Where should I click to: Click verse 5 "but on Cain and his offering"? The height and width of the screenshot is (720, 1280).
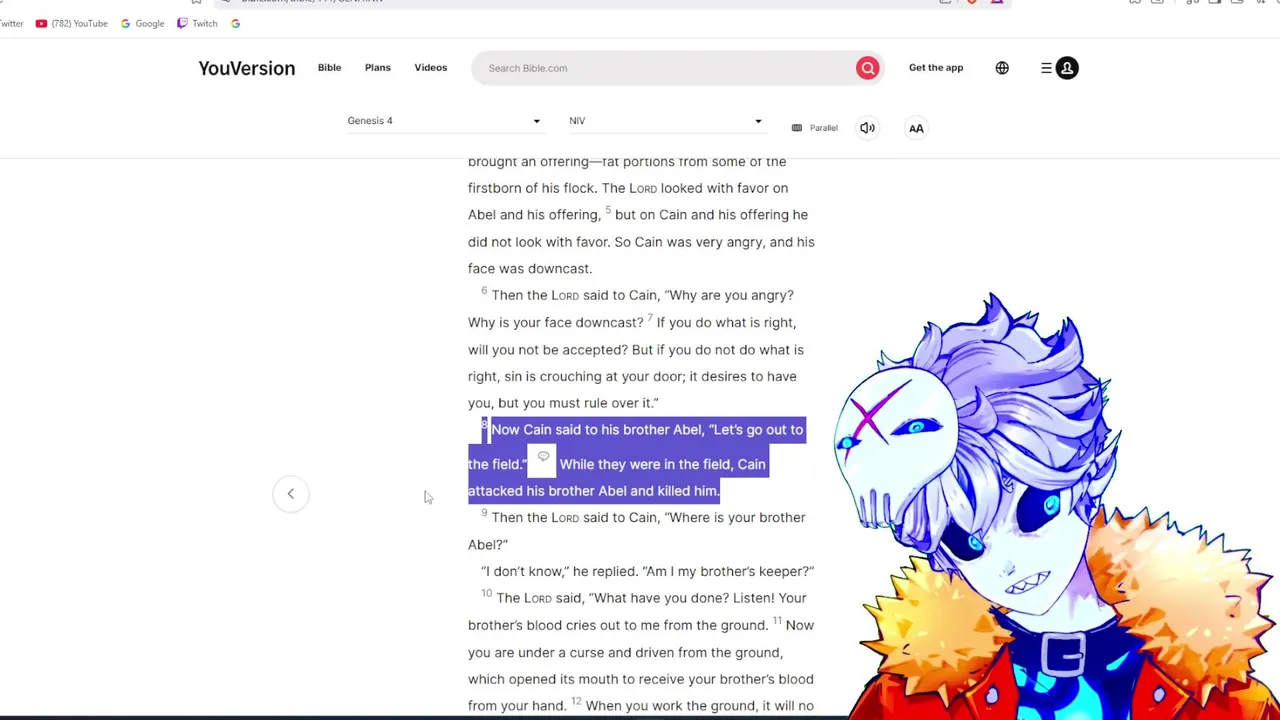(701, 215)
